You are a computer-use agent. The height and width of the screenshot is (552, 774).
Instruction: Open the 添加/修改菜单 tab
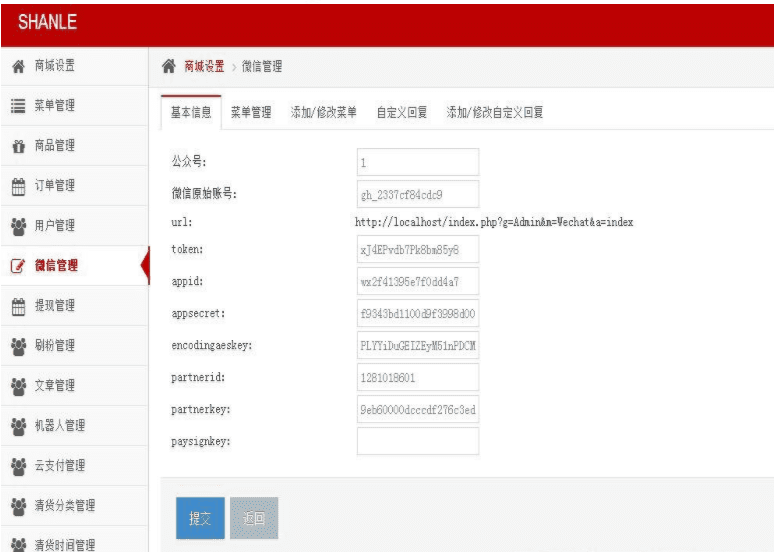coord(323,113)
